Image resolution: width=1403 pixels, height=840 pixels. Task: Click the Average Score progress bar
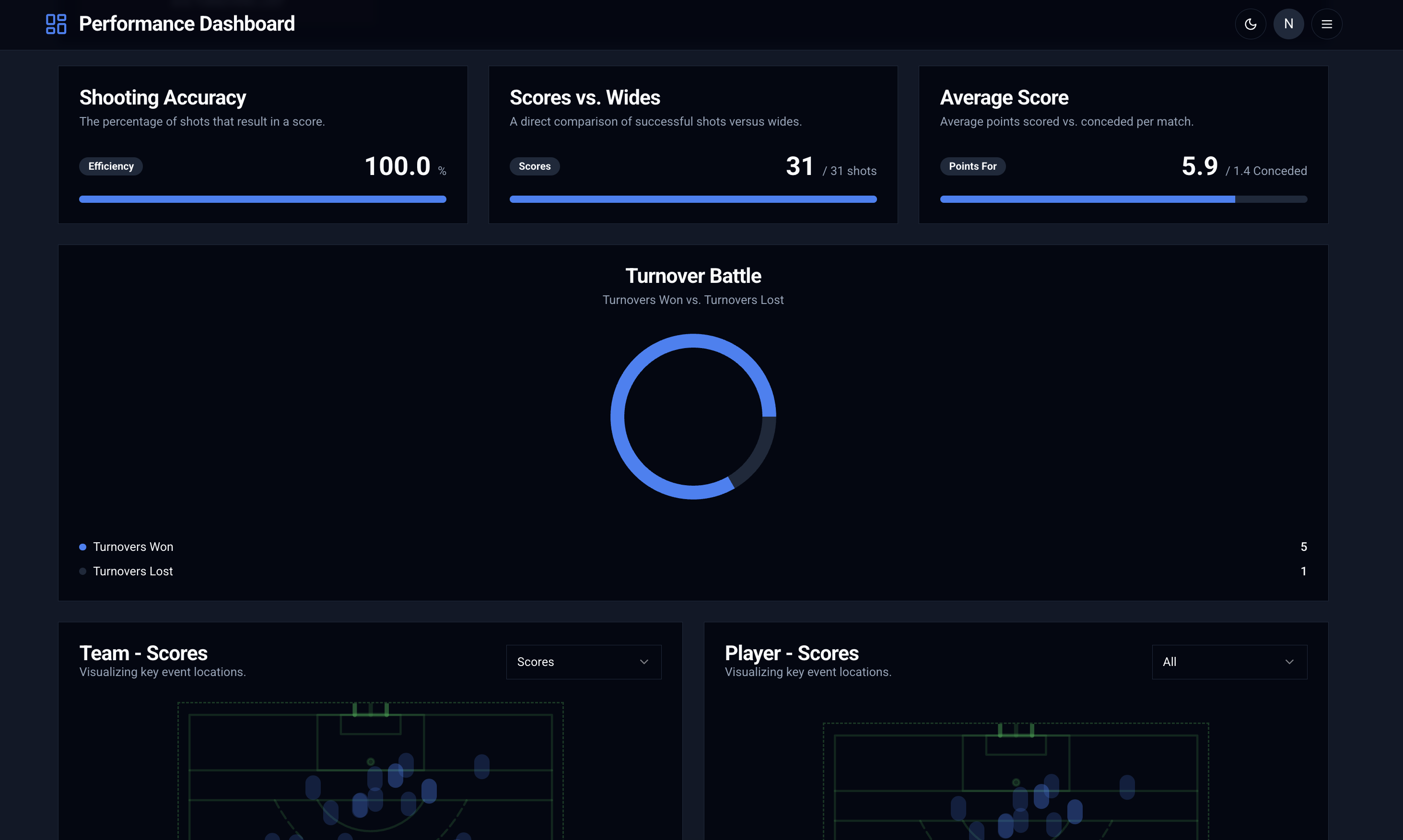[1123, 199]
